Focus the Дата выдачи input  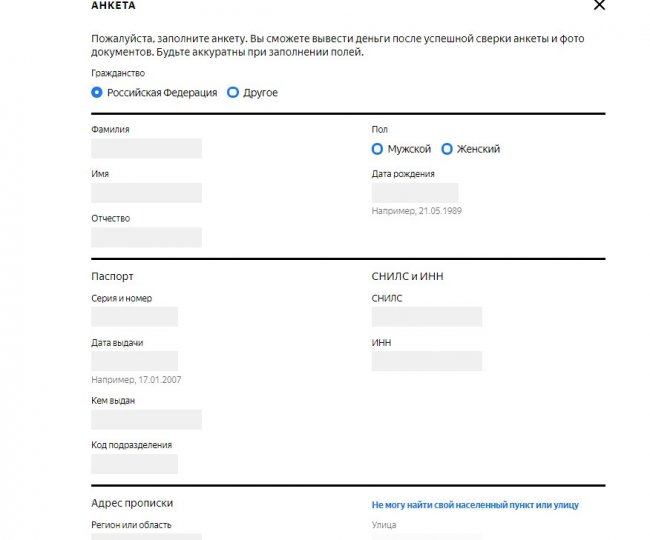(x=134, y=361)
